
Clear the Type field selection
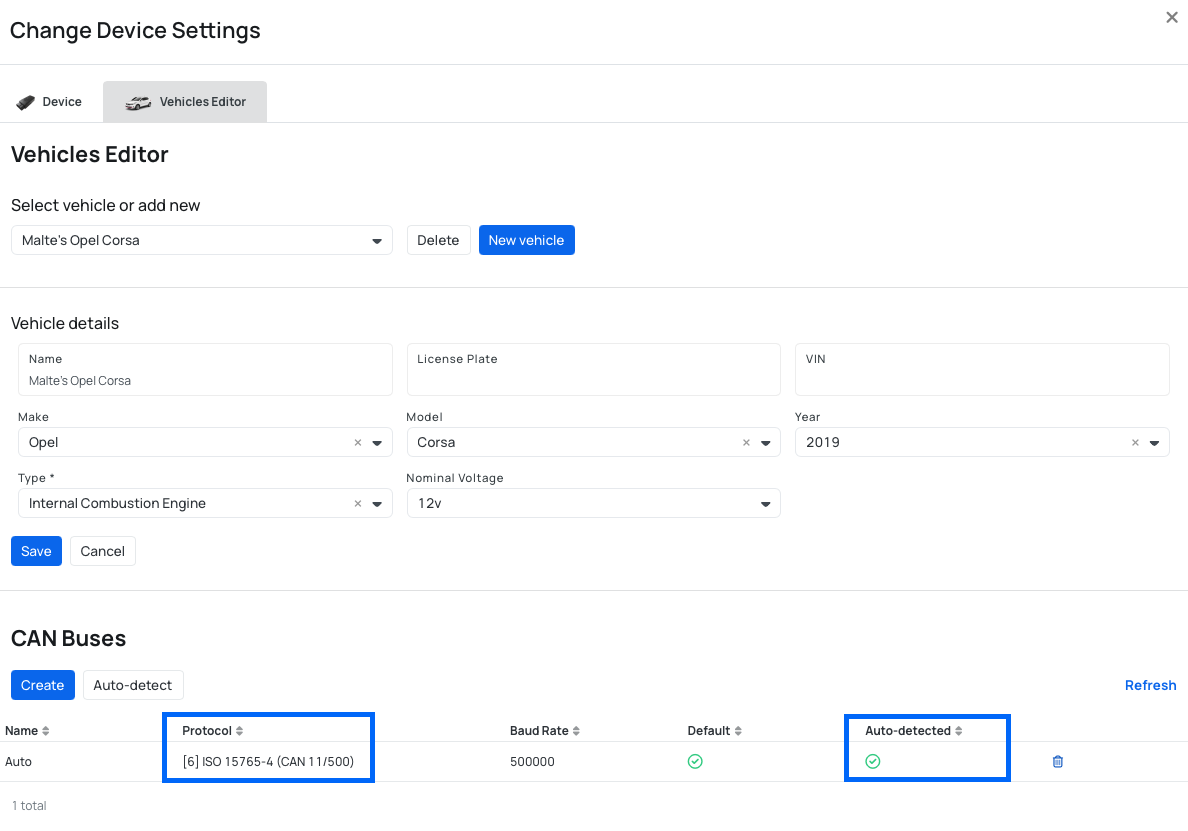358,504
